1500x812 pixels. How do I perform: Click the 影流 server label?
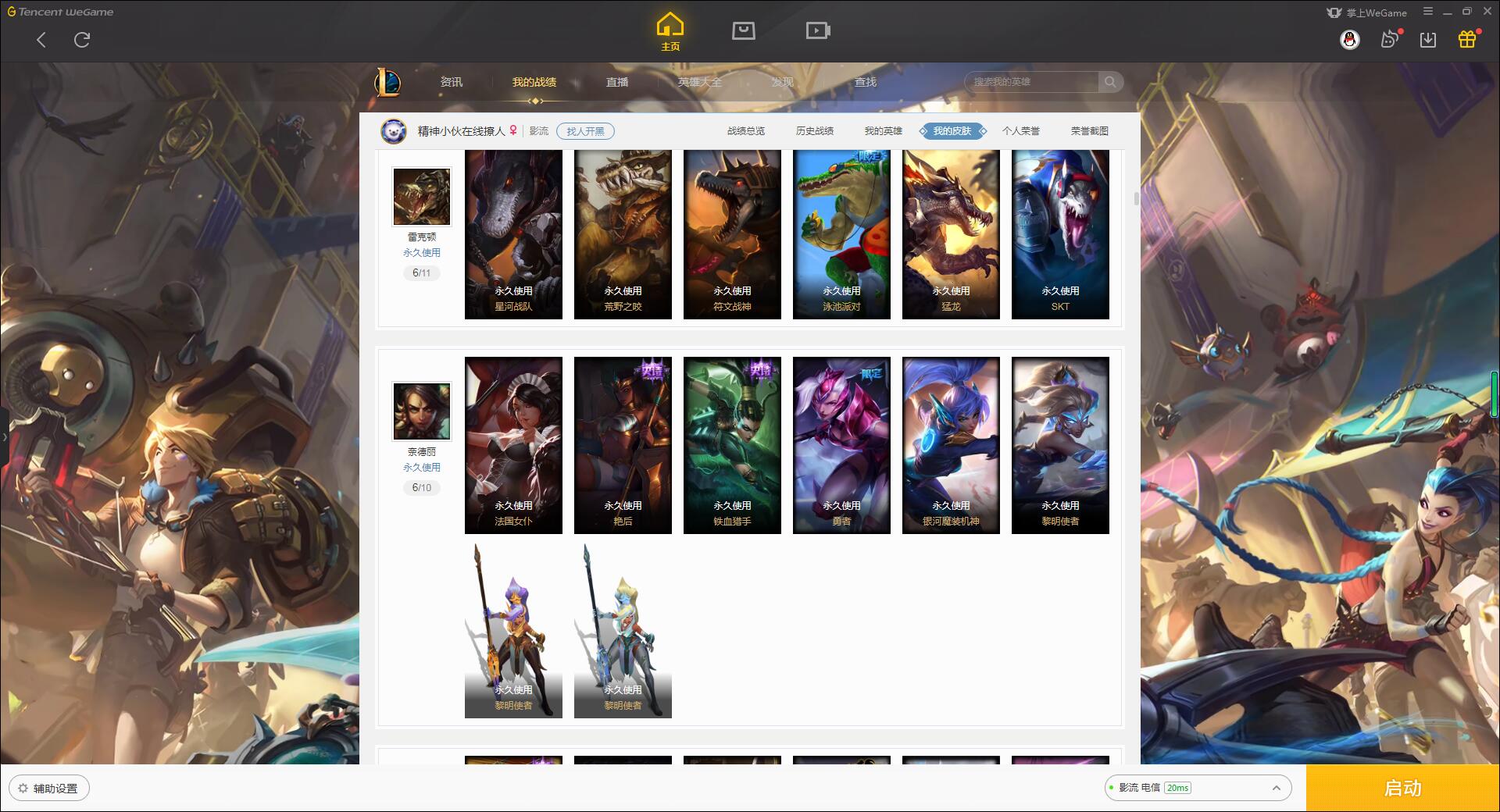coord(539,131)
